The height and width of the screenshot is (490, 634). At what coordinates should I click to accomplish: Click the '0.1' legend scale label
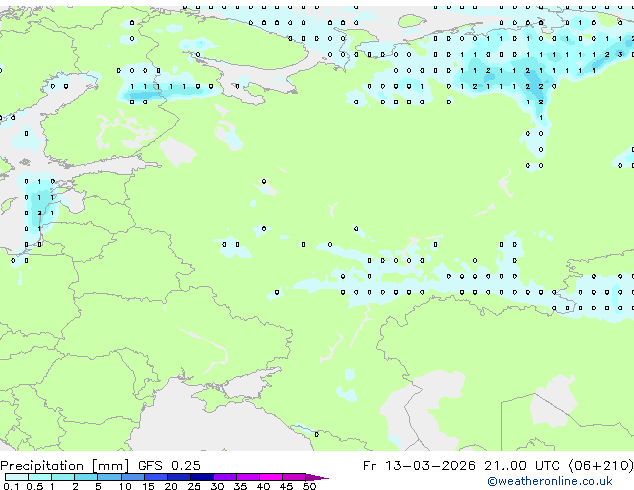pyautogui.click(x=11, y=486)
